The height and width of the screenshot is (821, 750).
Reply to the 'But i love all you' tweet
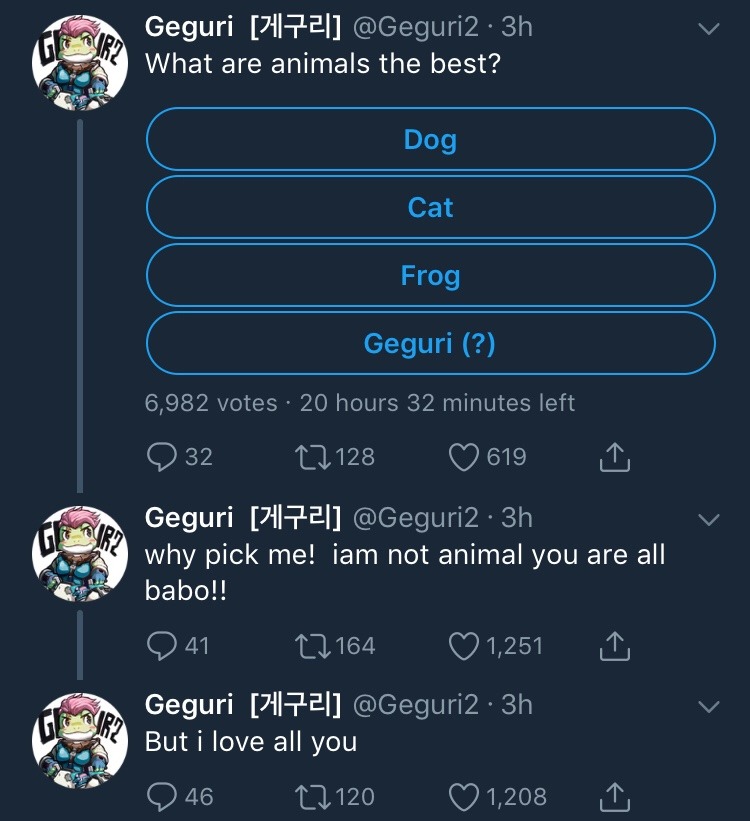163,796
